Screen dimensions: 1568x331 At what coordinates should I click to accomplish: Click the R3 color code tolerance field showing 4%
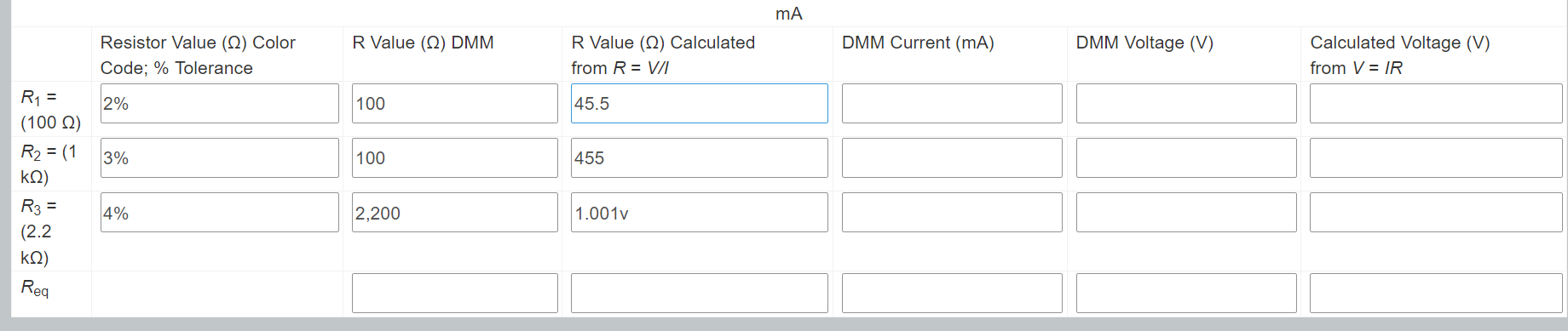point(219,213)
